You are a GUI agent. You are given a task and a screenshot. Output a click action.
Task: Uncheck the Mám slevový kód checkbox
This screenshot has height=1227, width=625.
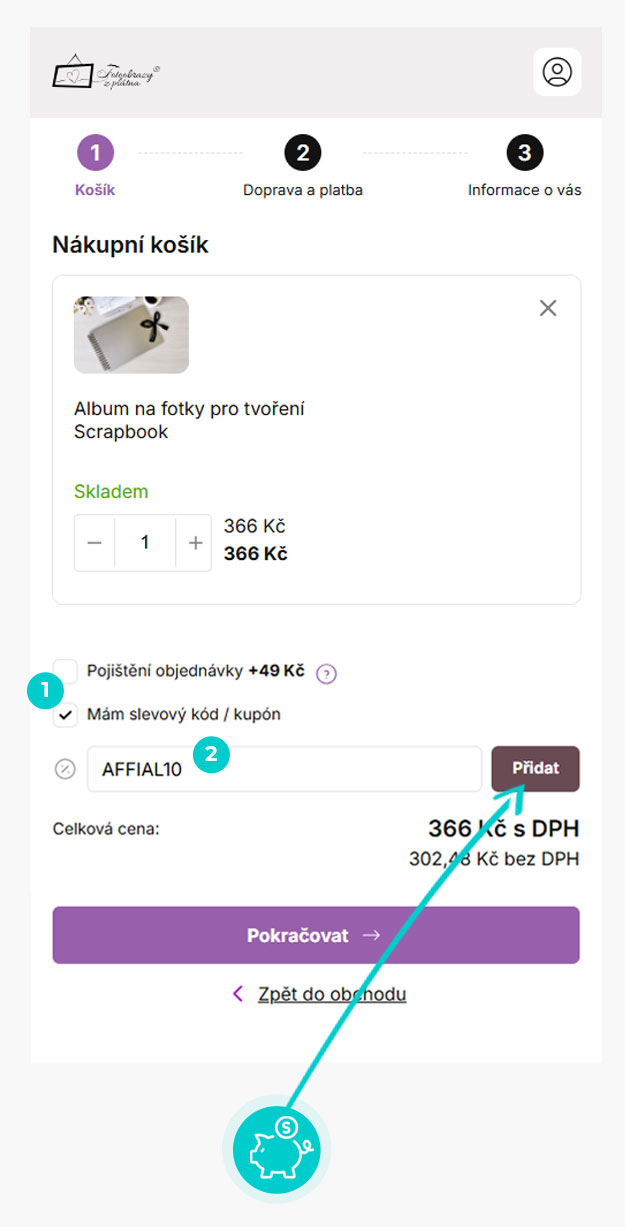click(x=66, y=715)
